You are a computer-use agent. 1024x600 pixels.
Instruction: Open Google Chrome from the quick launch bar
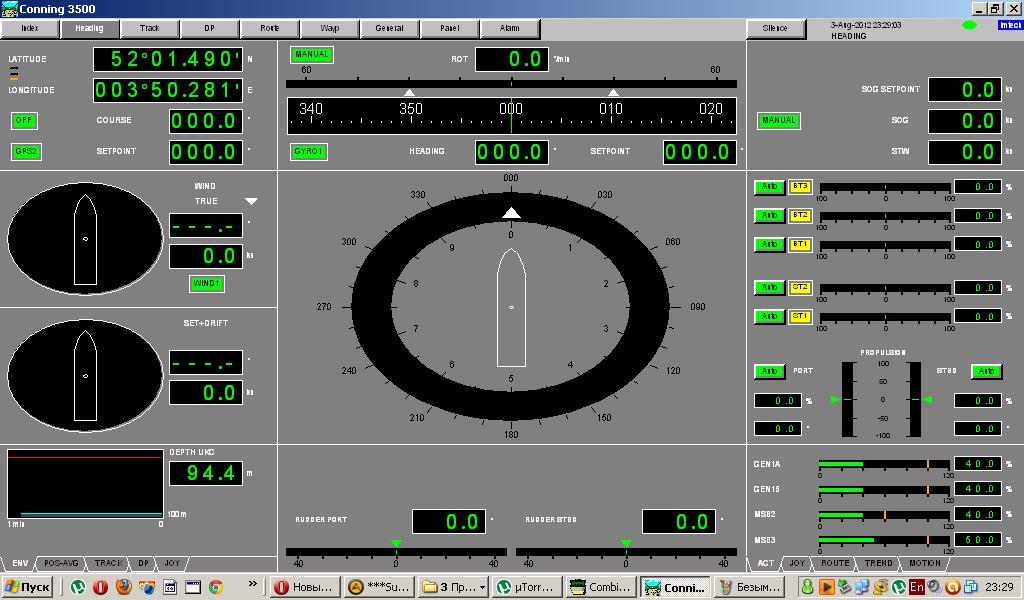click(x=215, y=588)
